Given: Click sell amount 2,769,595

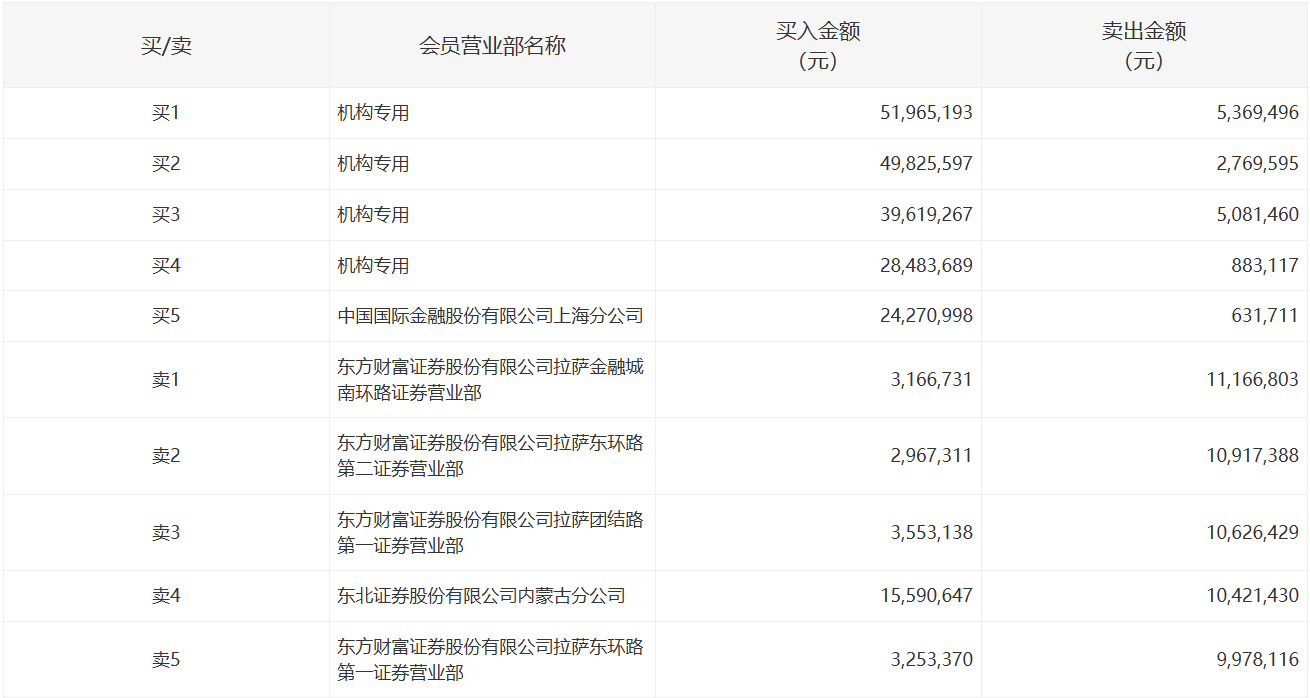Looking at the screenshot, I should pyautogui.click(x=1258, y=164).
